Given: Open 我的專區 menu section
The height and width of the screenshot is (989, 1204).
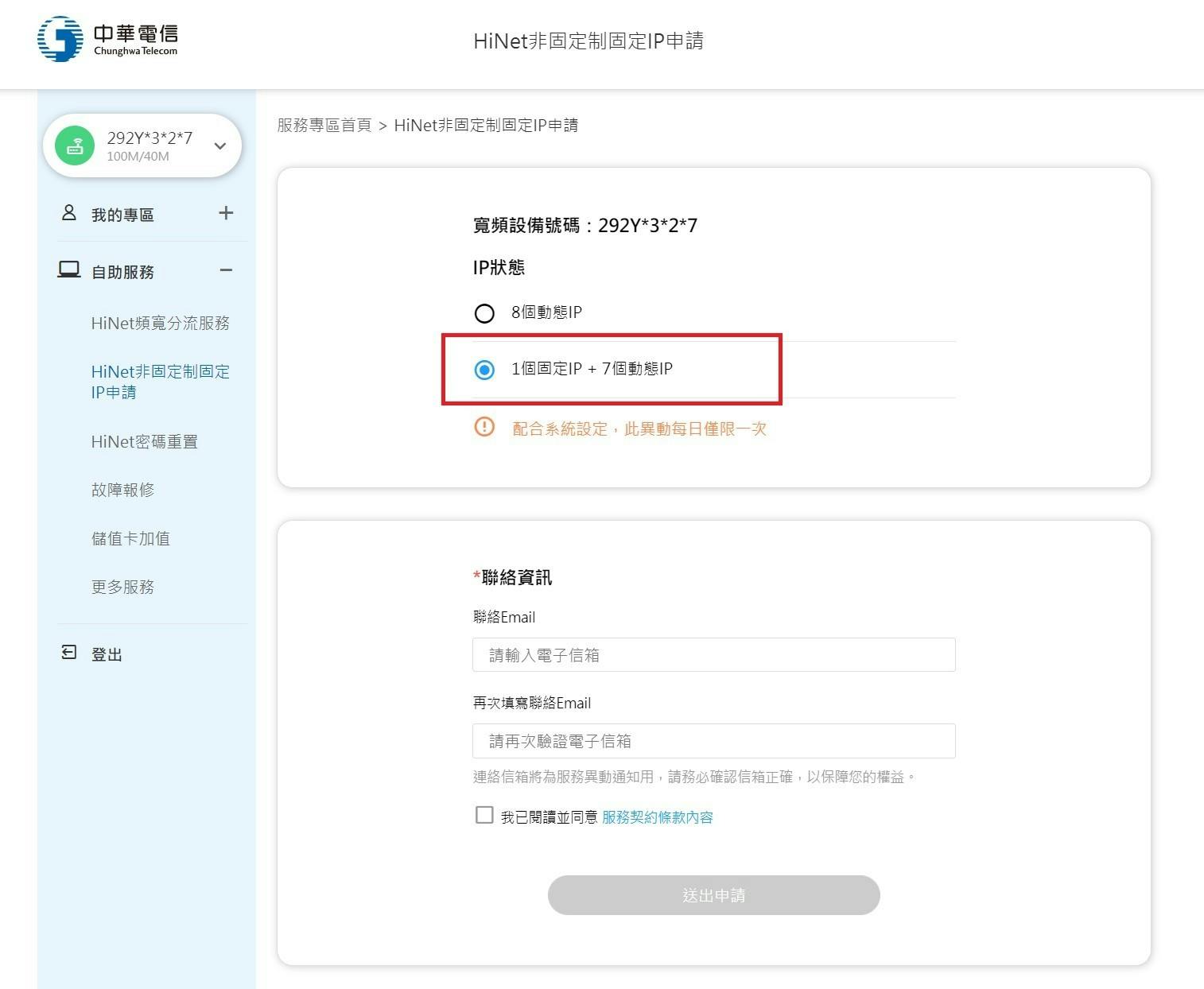Looking at the screenshot, I should click(122, 215).
